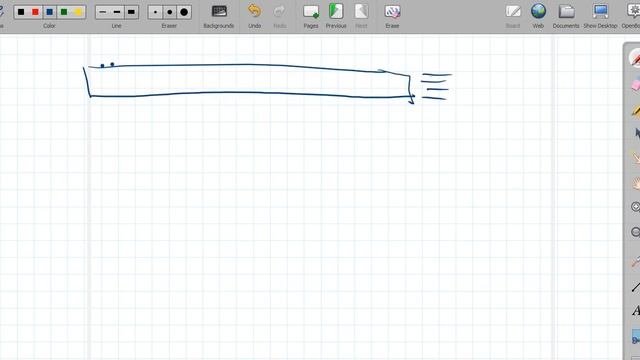This screenshot has height=360, width=640.
Task: Click the greyed-out Redo arrow
Action: (280, 16)
